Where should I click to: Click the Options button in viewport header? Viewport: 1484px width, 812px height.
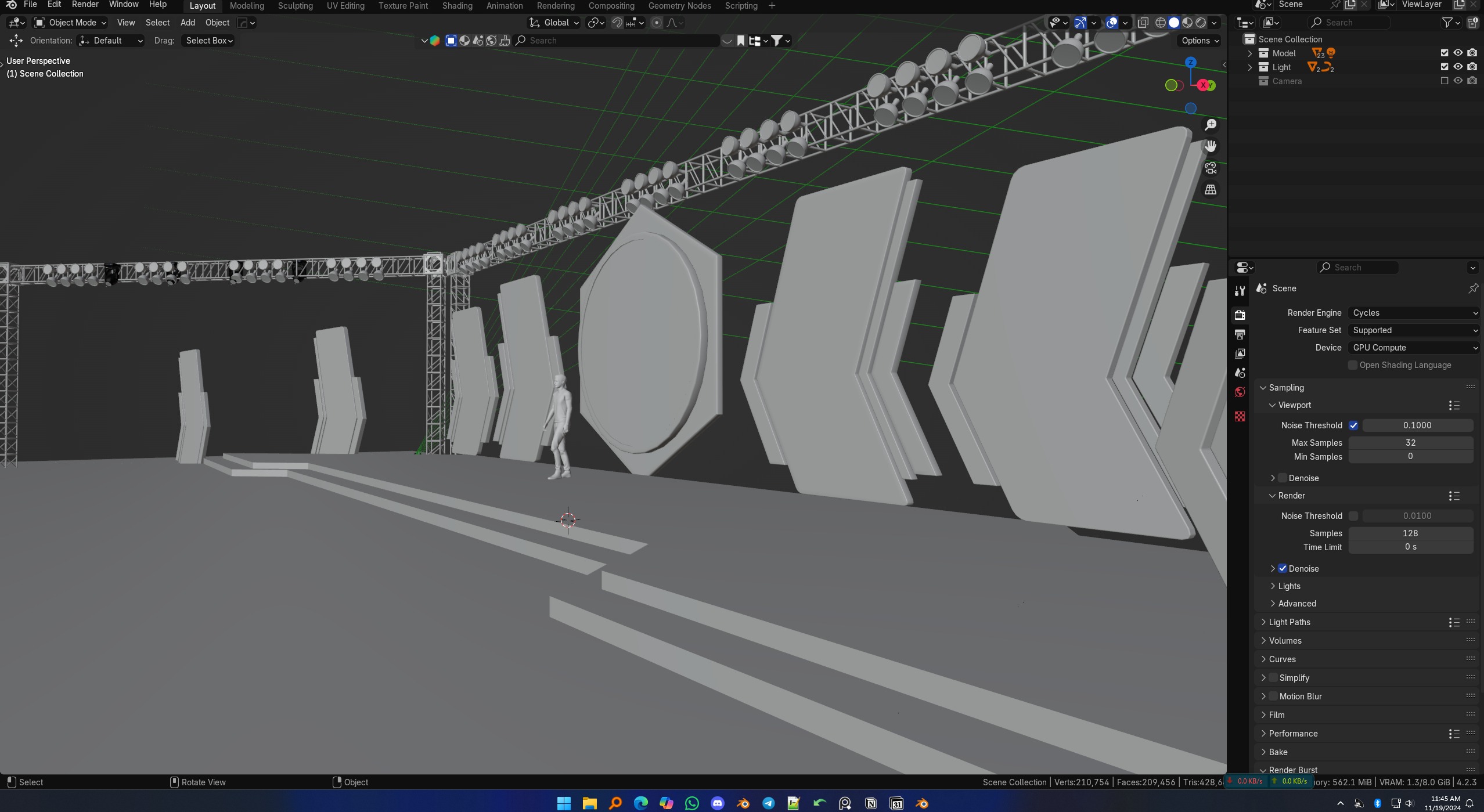click(x=1200, y=41)
